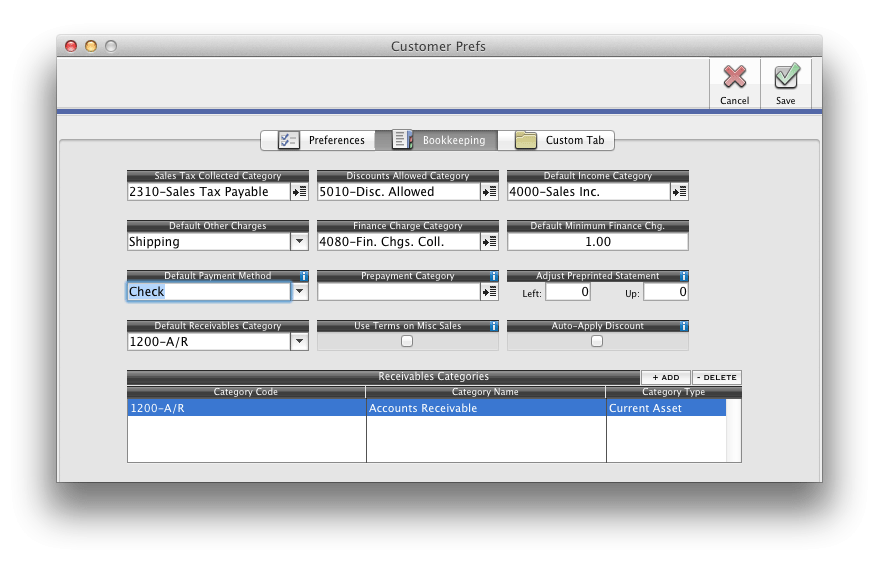Expand the Default Payment Method dropdown
Viewport: 879px width, 561px height.
click(x=300, y=291)
